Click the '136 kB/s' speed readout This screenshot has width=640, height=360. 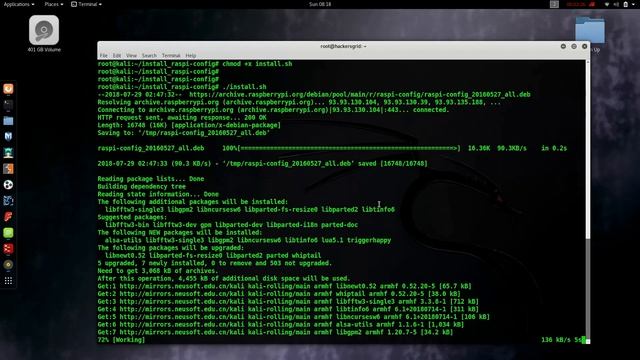point(556,340)
